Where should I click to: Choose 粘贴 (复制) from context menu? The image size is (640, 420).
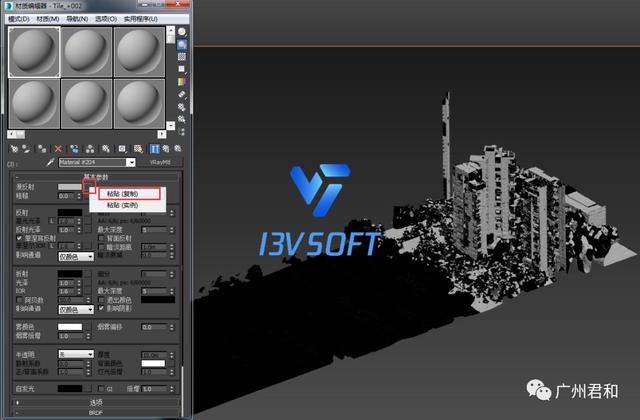click(128, 193)
